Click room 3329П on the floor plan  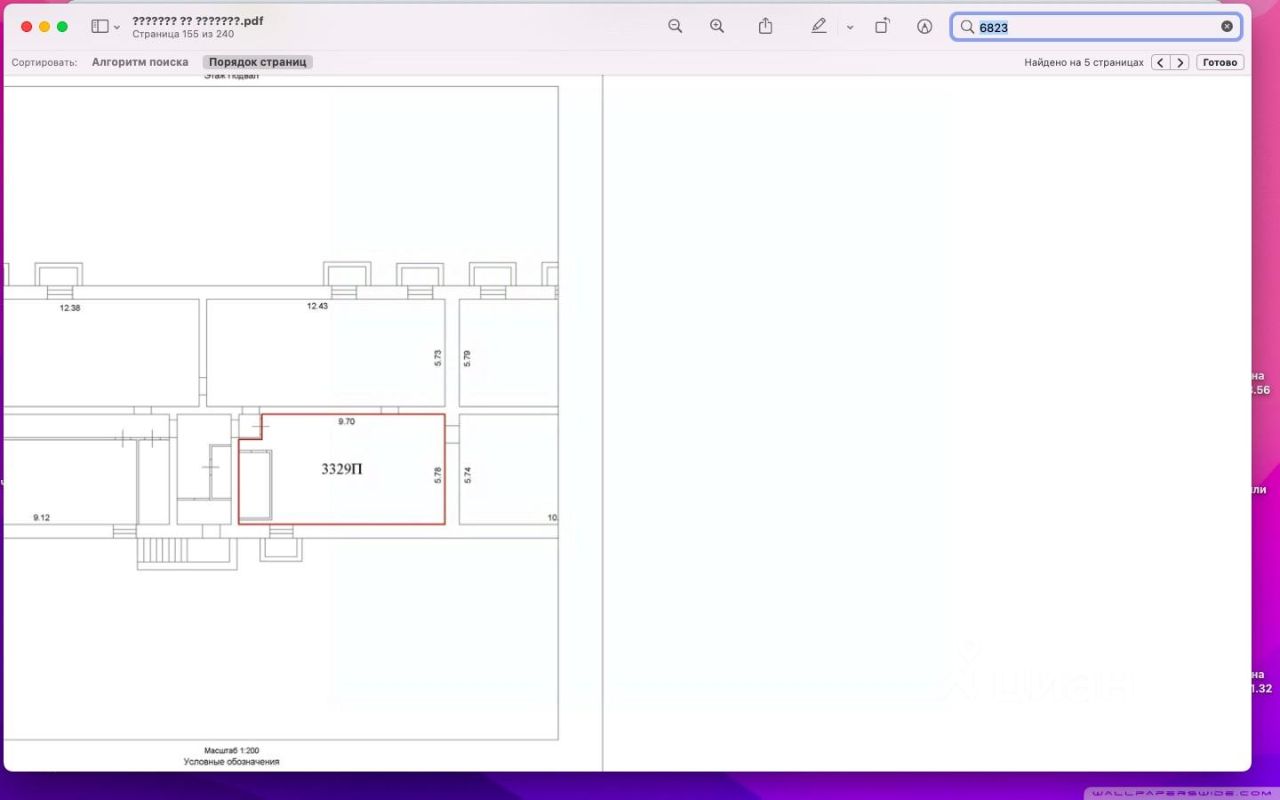coord(342,469)
